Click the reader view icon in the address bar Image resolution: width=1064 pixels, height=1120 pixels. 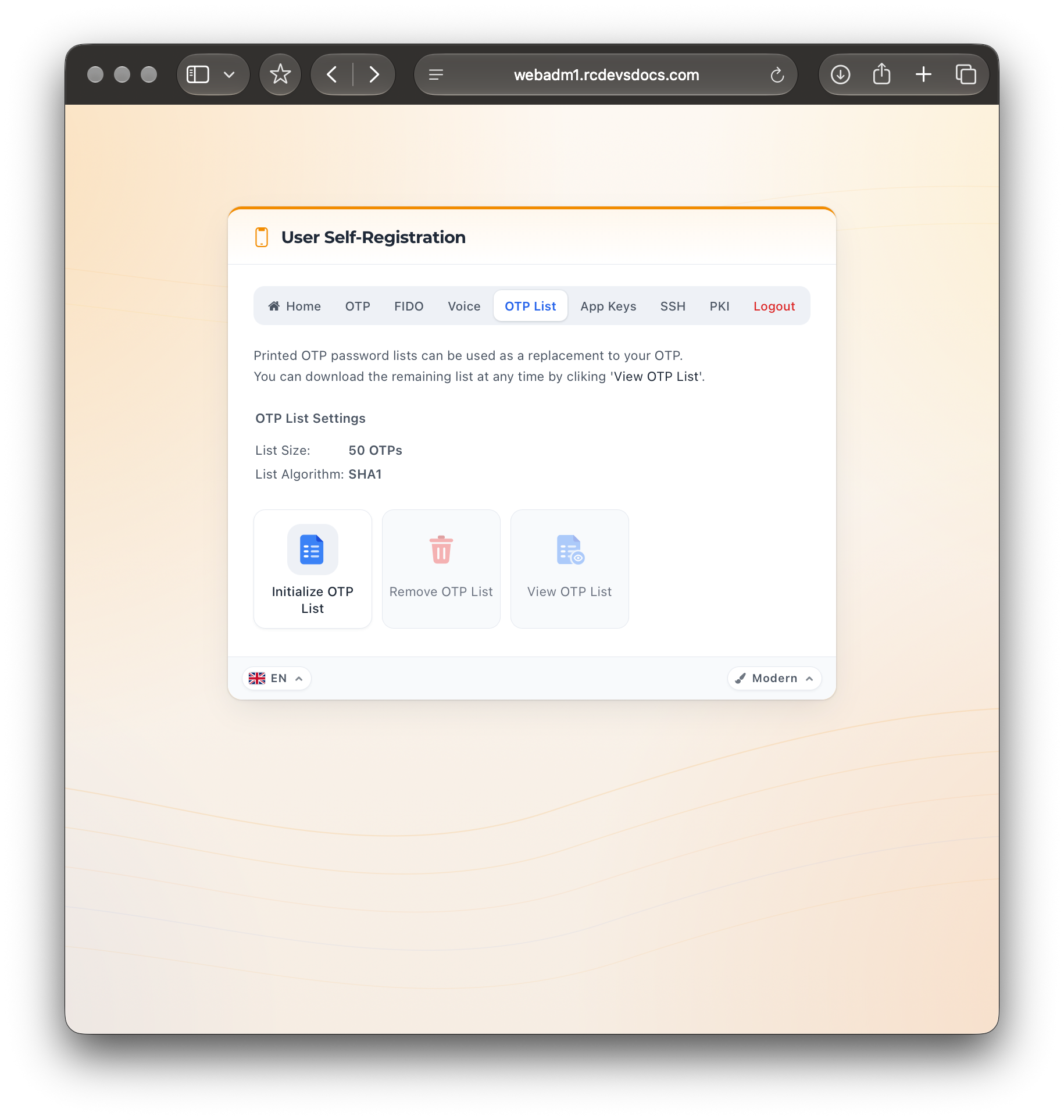(x=436, y=74)
